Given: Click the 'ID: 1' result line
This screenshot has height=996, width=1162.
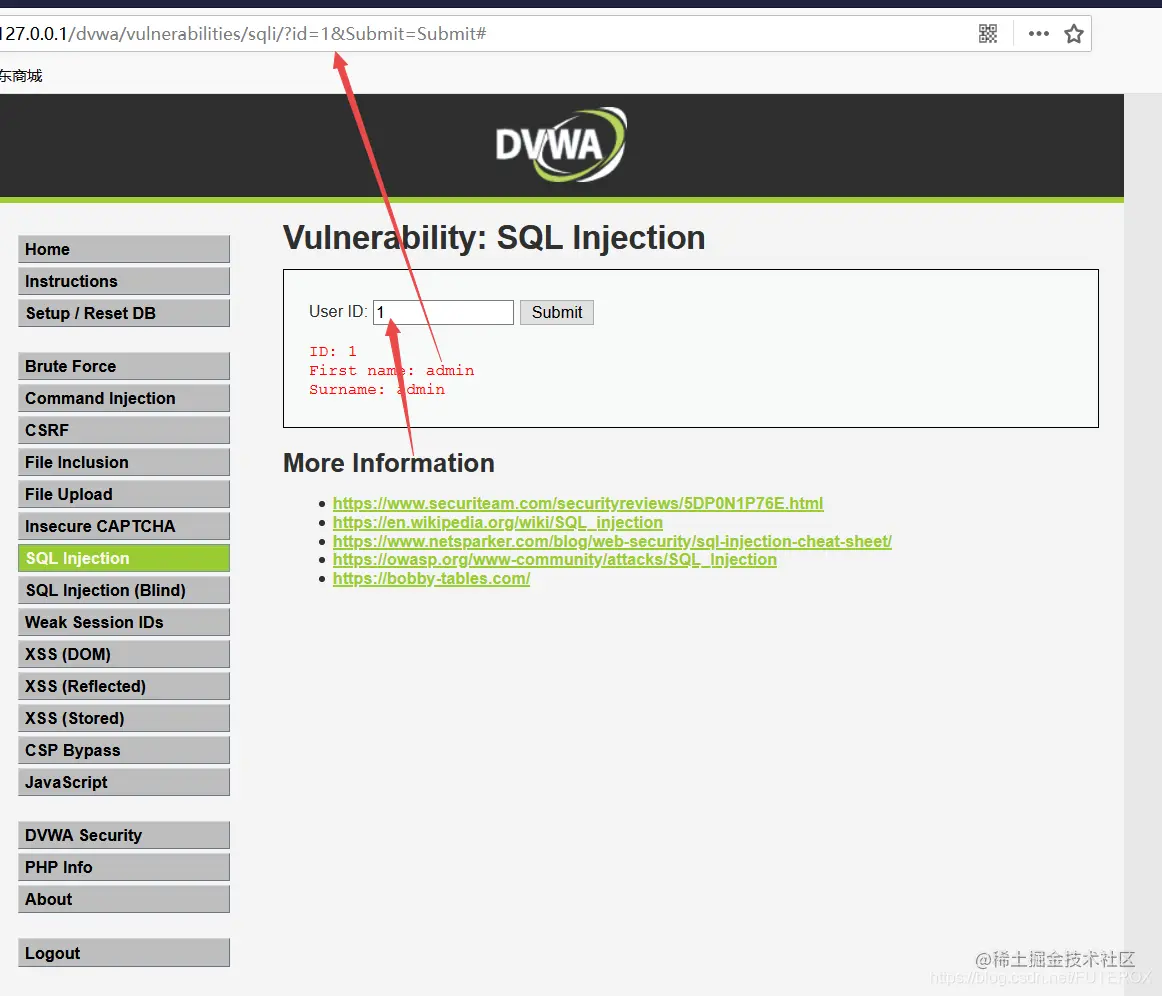Looking at the screenshot, I should coord(333,351).
